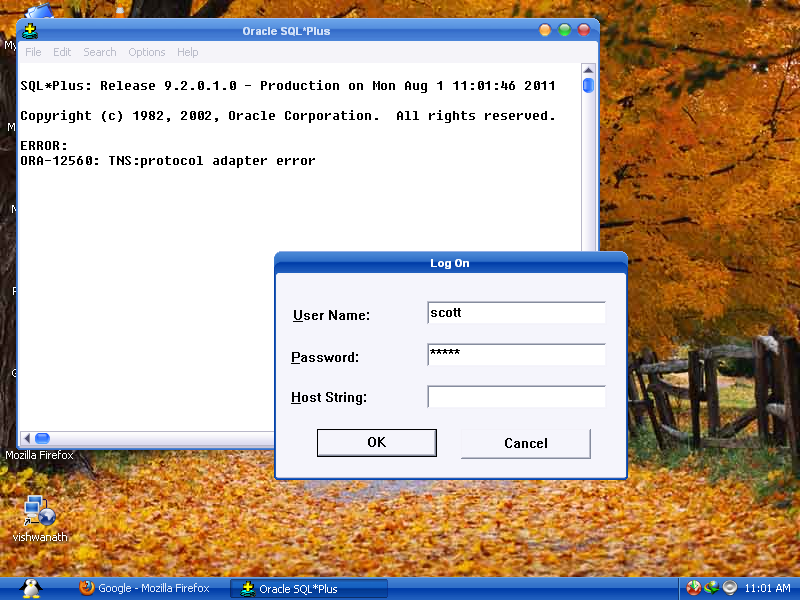Click the Log On dialog title bar
This screenshot has height=600, width=800.
[450, 263]
